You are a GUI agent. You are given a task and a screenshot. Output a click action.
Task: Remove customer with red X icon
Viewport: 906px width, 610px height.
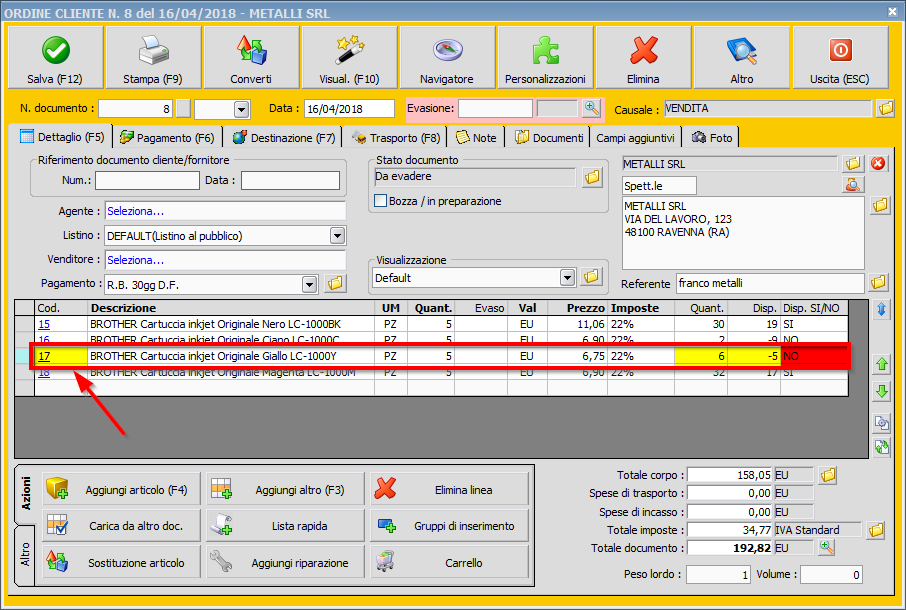pos(878,163)
